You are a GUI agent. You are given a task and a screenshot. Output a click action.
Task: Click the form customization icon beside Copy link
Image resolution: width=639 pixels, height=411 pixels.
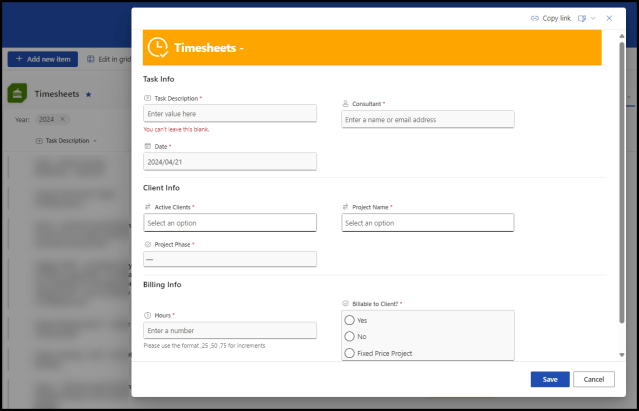581,18
